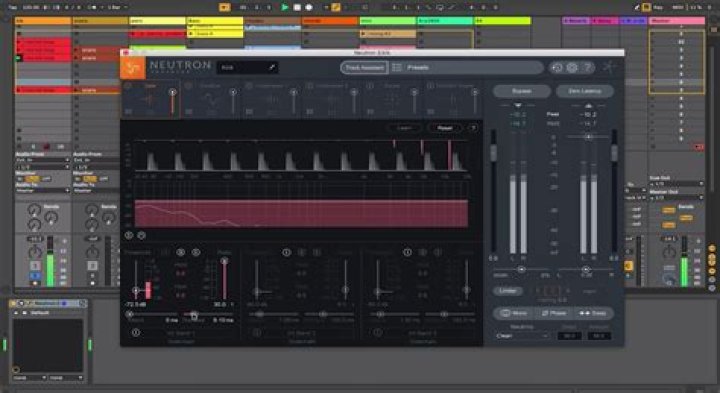
Task: Open the Neutrino Clean mode dropdown
Action: (x=522, y=336)
